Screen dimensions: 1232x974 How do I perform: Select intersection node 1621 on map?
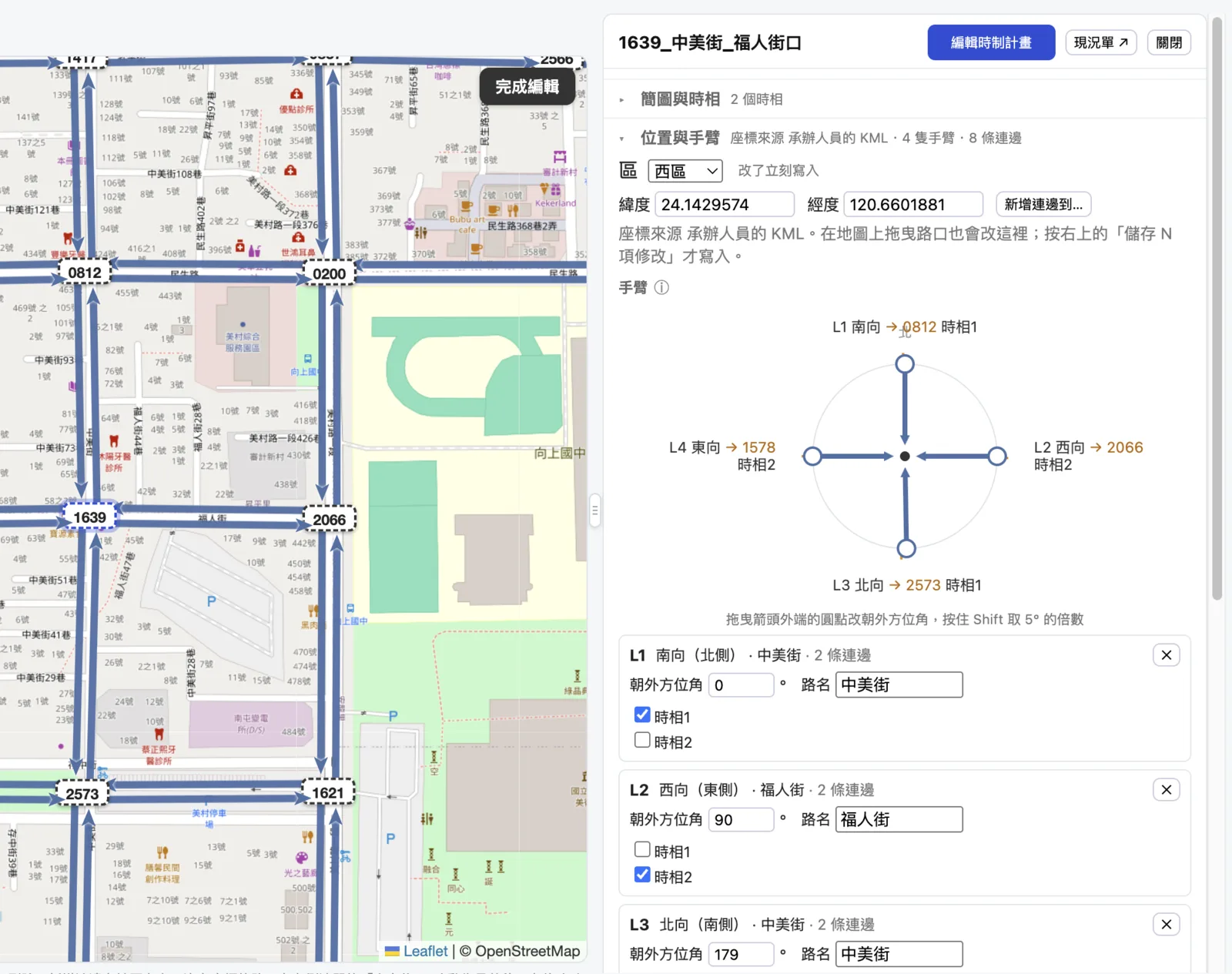328,792
